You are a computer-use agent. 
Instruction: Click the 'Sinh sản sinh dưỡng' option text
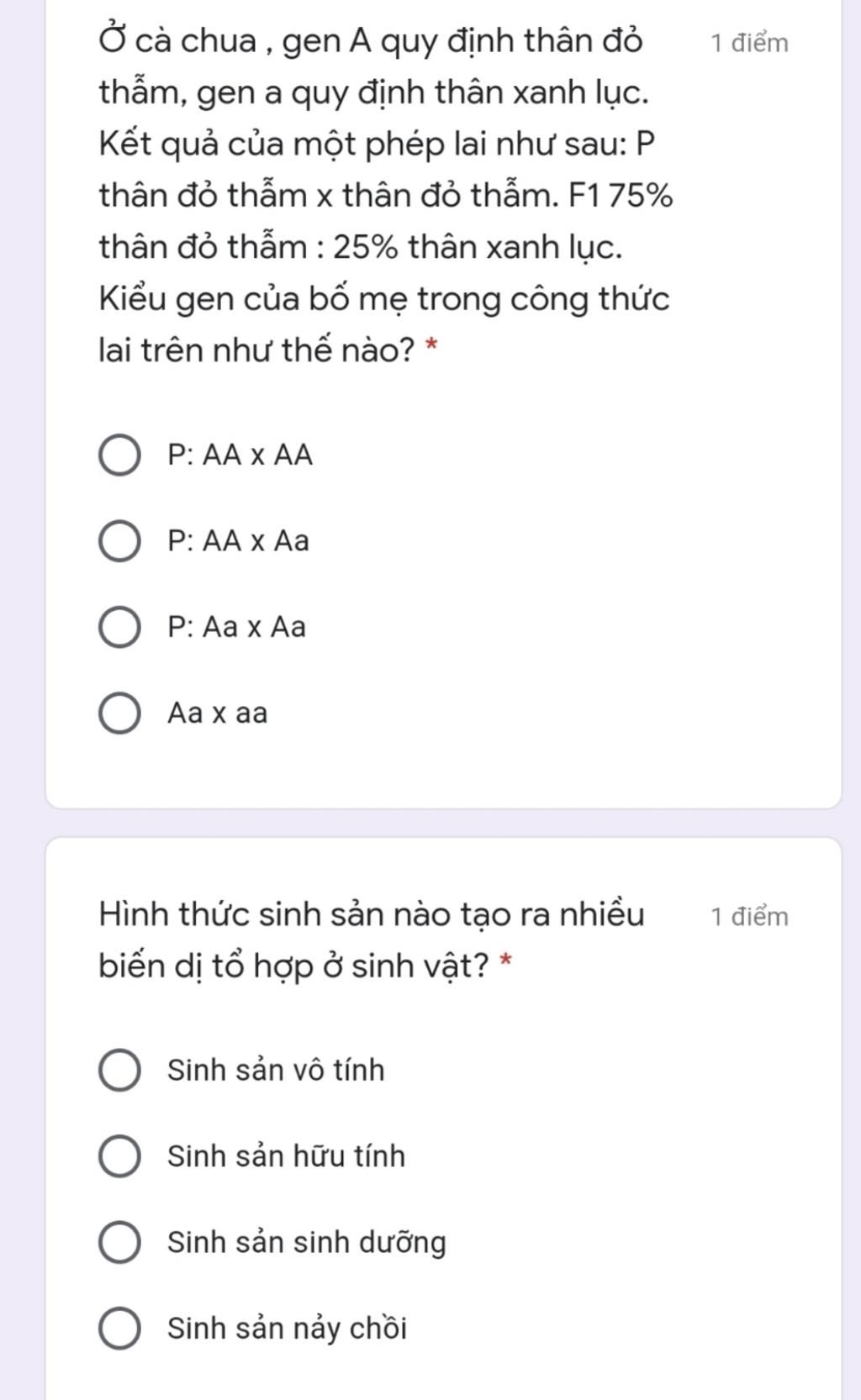(307, 1243)
